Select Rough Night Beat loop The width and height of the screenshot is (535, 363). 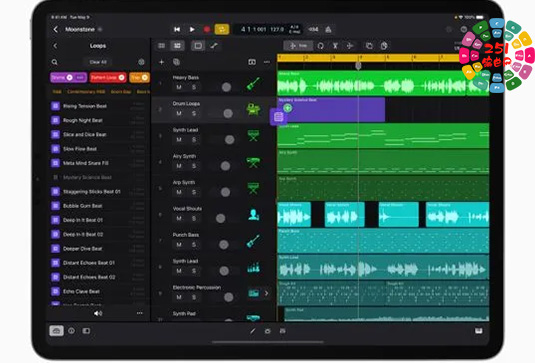(98, 120)
